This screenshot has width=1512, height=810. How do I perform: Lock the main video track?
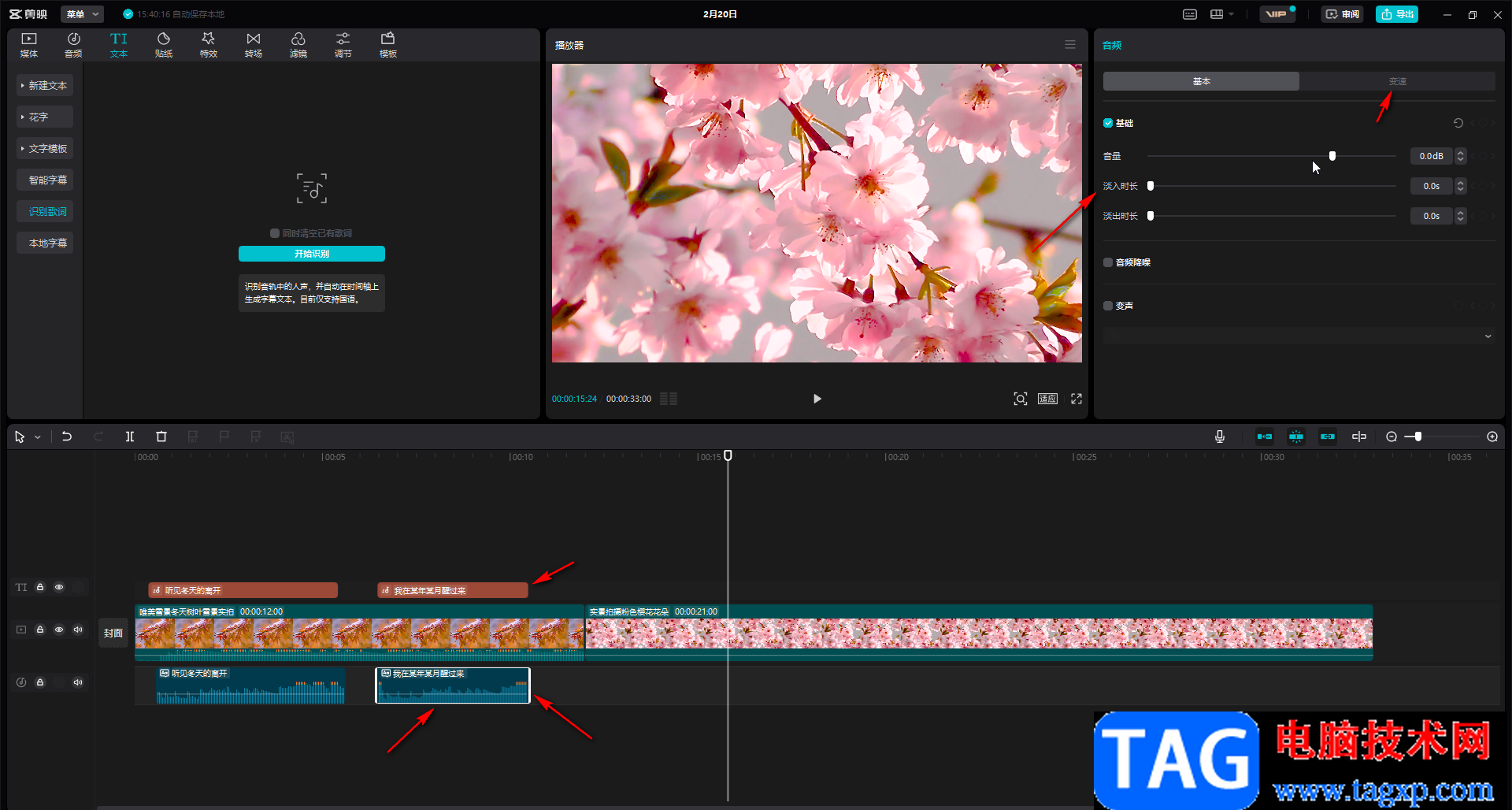click(40, 630)
